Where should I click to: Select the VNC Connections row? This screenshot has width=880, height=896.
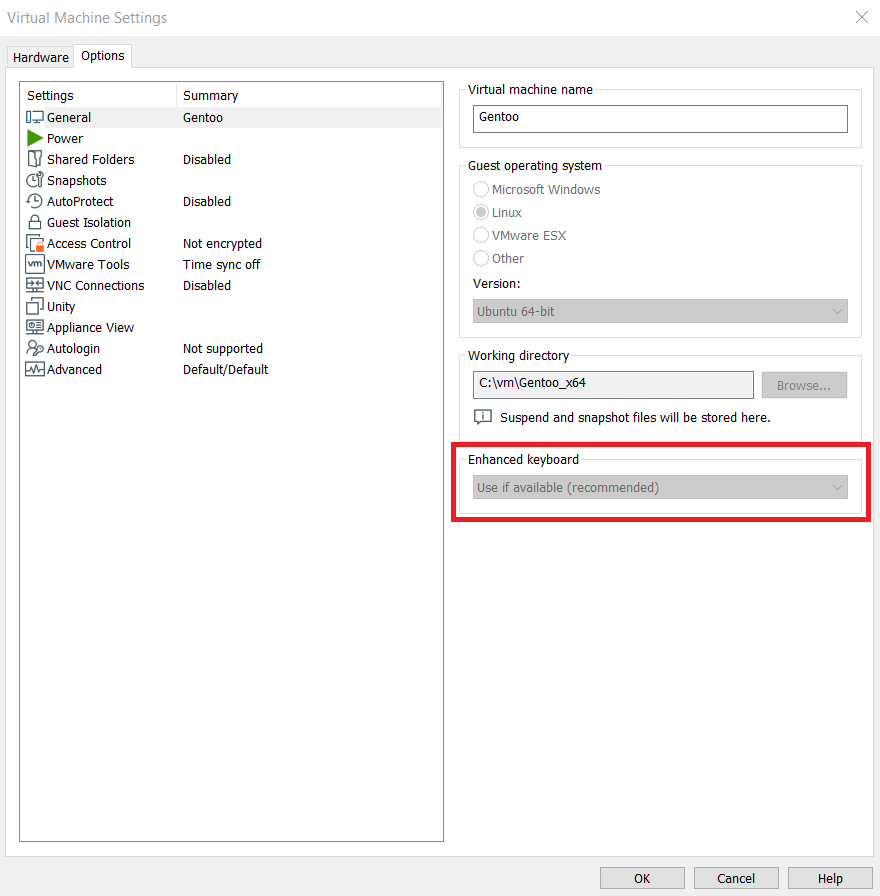(x=231, y=285)
